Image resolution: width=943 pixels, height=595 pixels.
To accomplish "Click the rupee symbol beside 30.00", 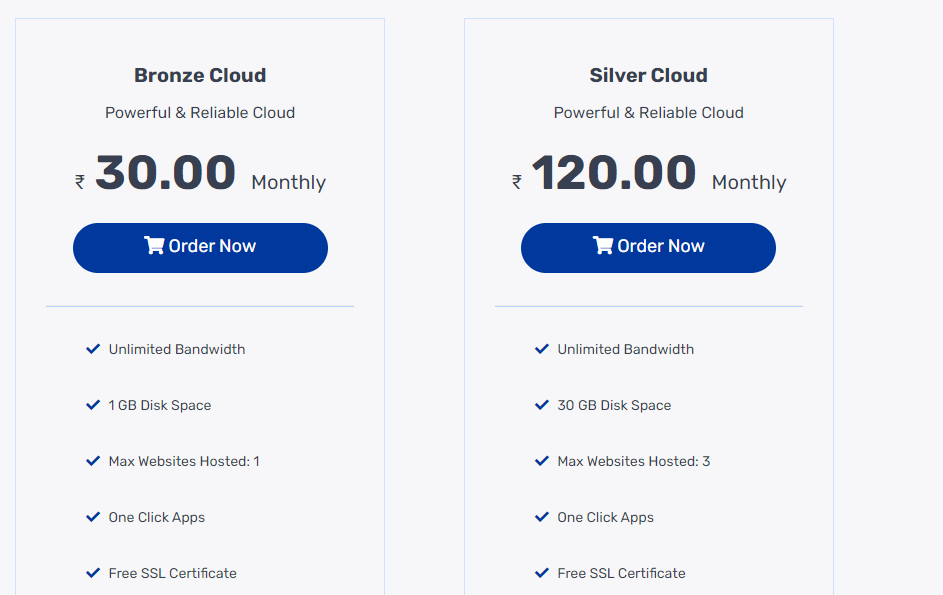I will click(x=80, y=182).
